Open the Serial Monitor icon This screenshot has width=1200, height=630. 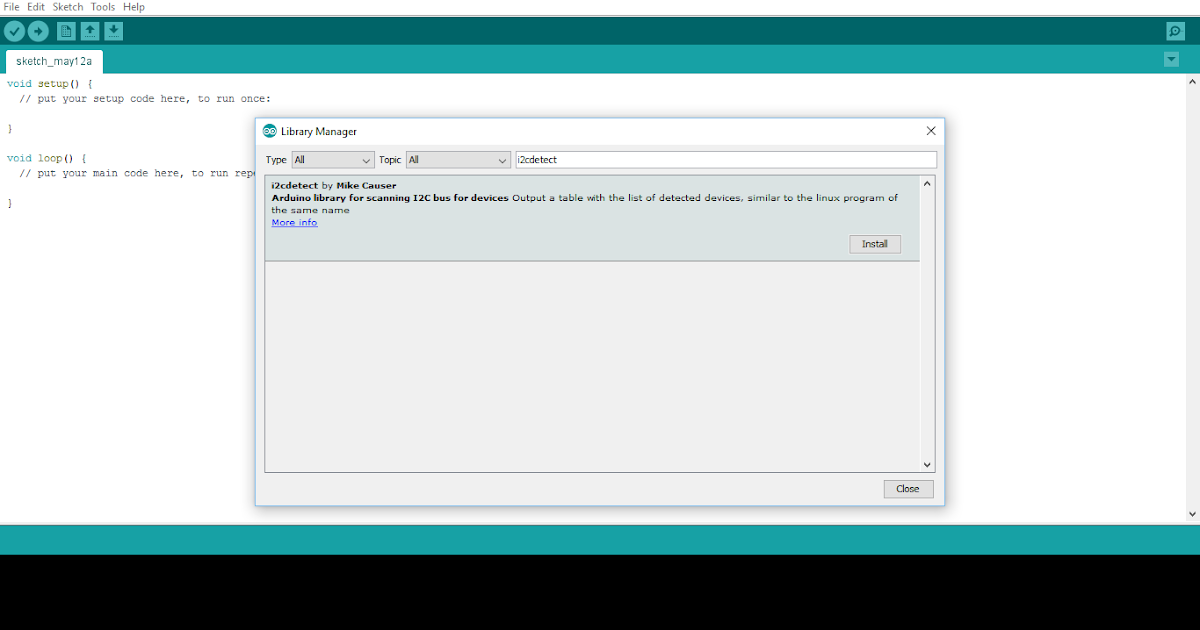[x=1173, y=30]
